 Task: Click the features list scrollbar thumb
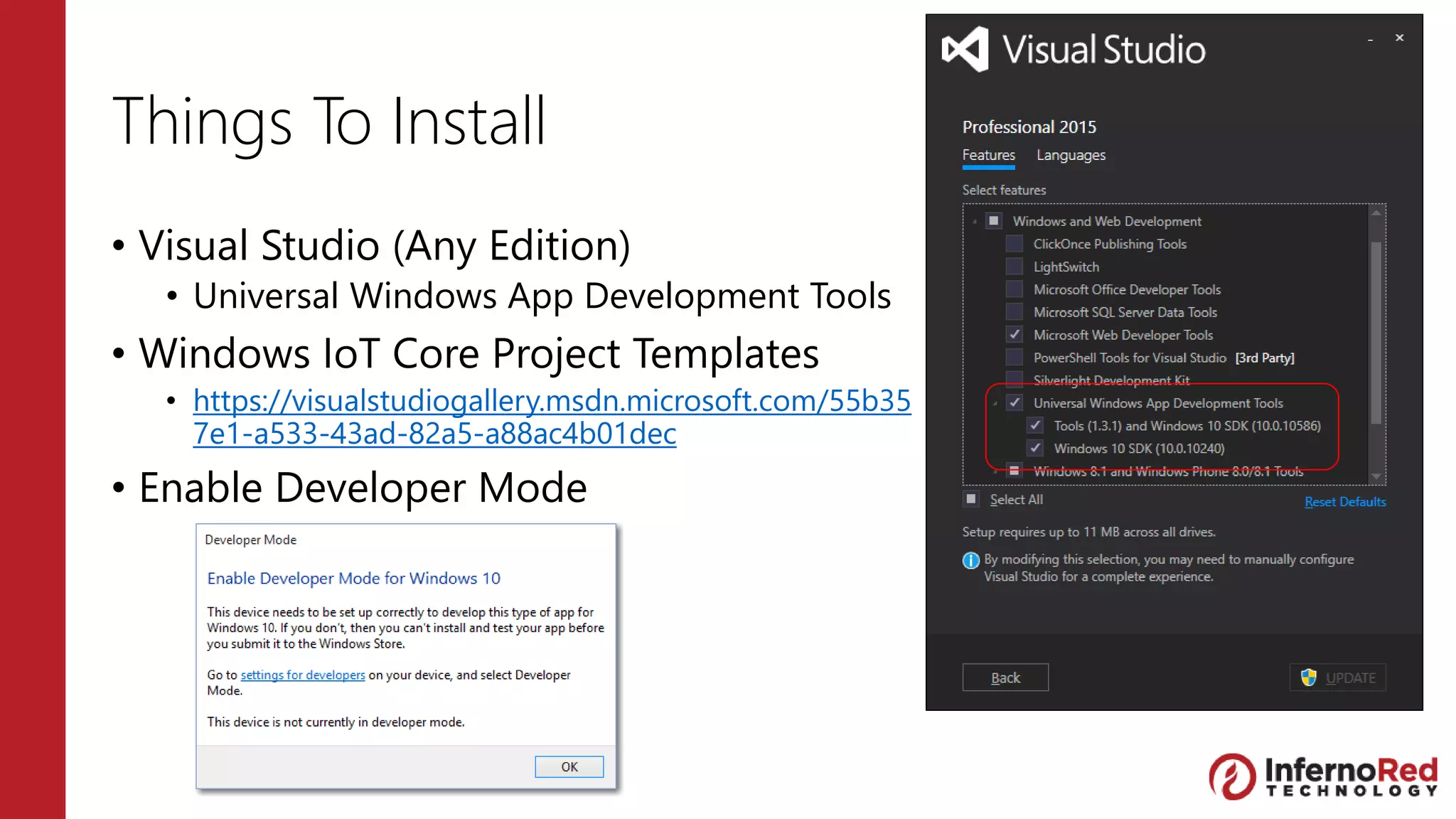(1376, 332)
